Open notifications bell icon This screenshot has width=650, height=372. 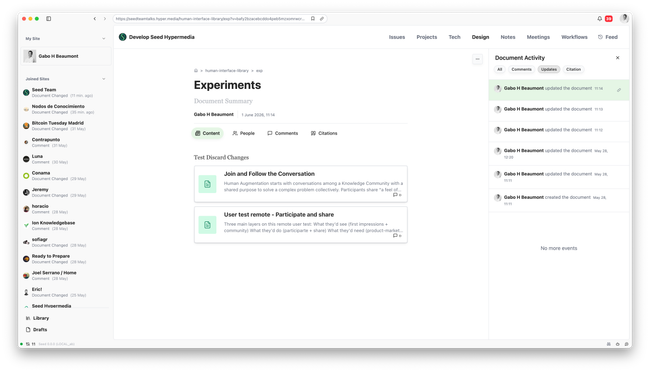coord(599,19)
